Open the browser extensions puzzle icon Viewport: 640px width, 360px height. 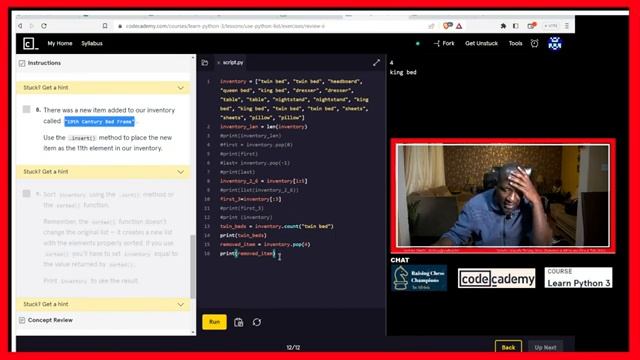pyautogui.click(x=503, y=26)
